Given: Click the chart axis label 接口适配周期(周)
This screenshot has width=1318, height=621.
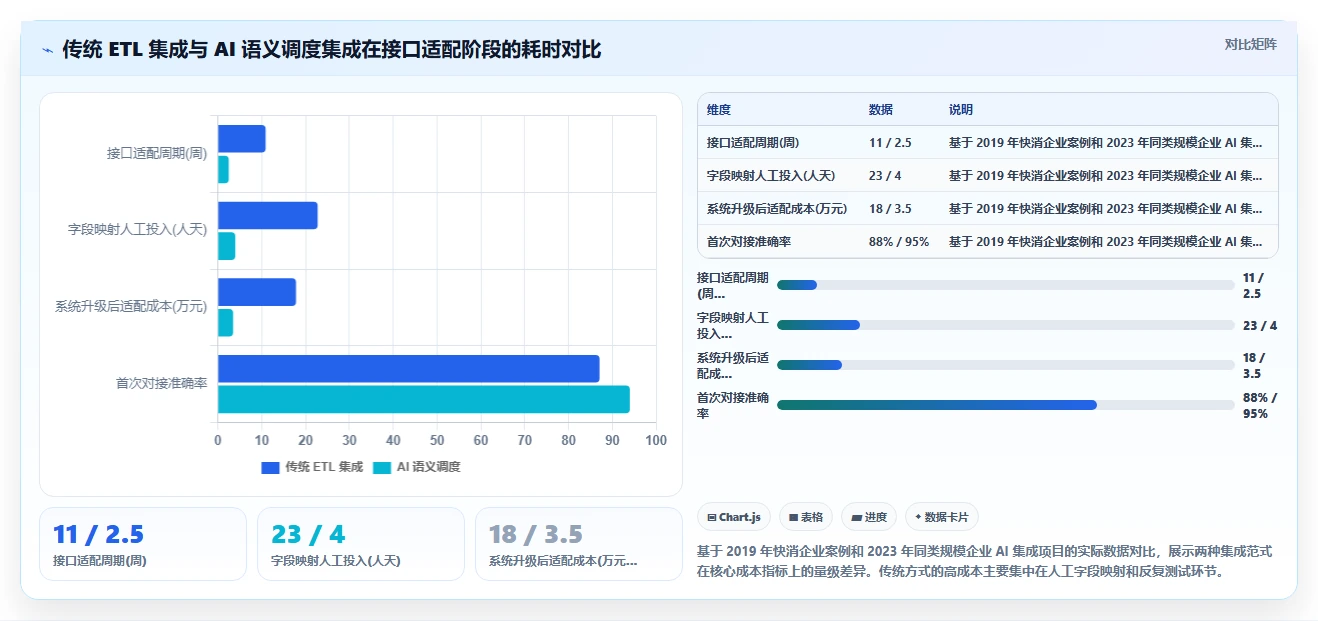Looking at the screenshot, I should (157, 153).
